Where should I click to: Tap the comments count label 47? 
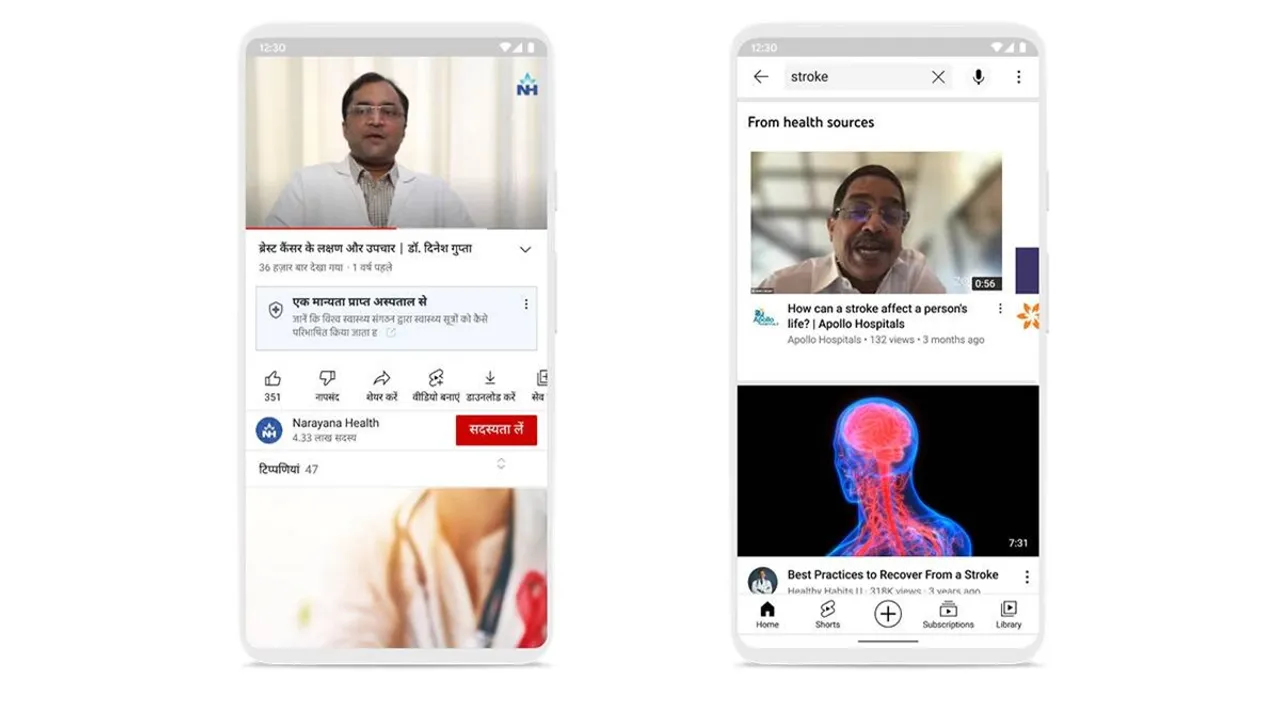click(311, 469)
